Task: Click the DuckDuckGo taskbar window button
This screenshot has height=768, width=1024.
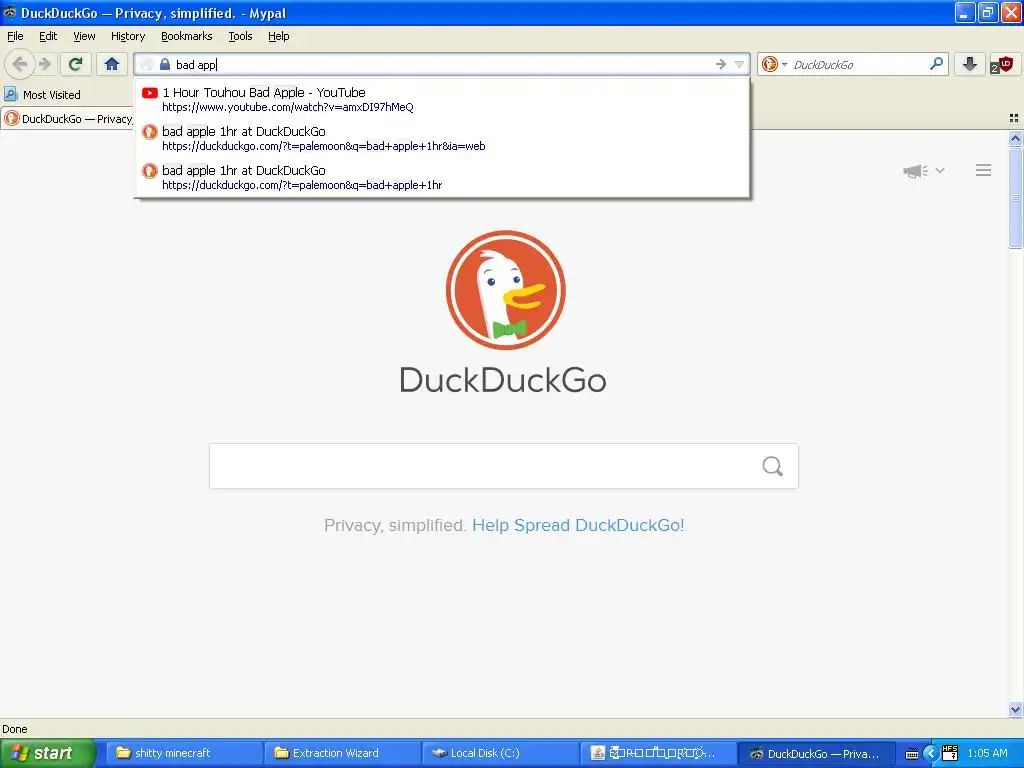Action: point(816,753)
